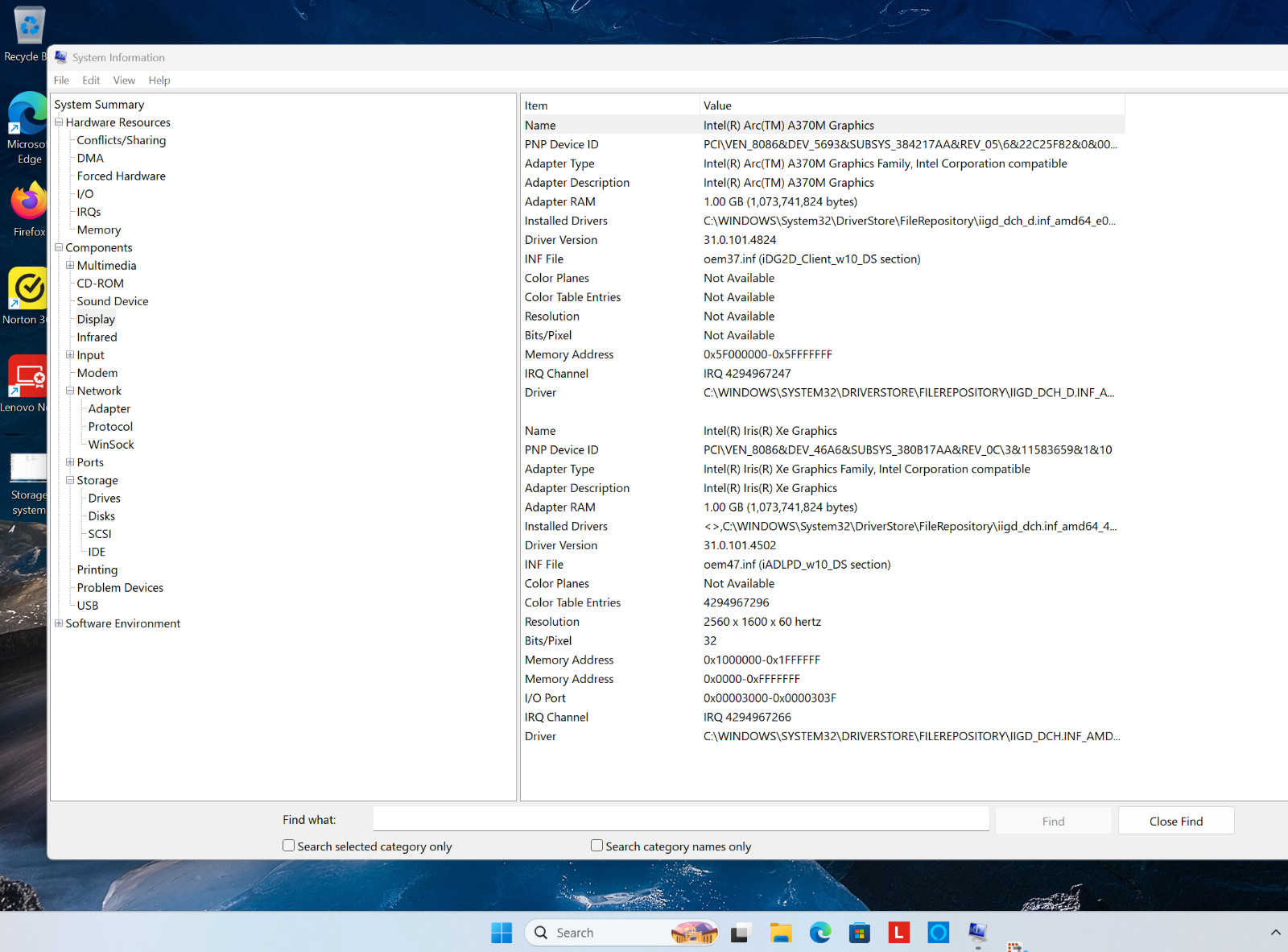
Task: Select Infrared in the tree
Action: [x=97, y=337]
